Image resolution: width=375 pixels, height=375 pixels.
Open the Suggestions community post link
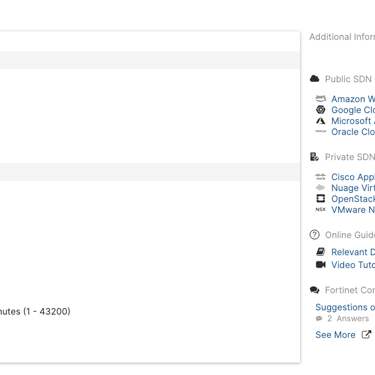tap(345, 307)
